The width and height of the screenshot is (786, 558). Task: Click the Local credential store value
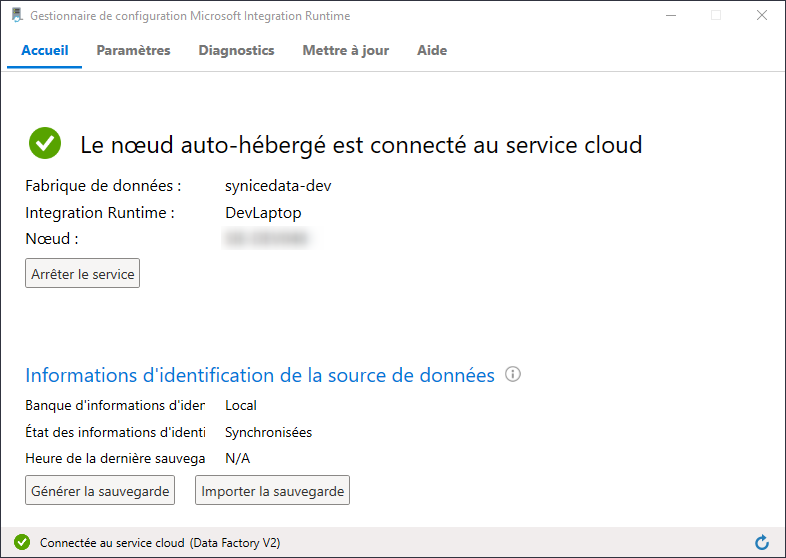[x=241, y=405]
